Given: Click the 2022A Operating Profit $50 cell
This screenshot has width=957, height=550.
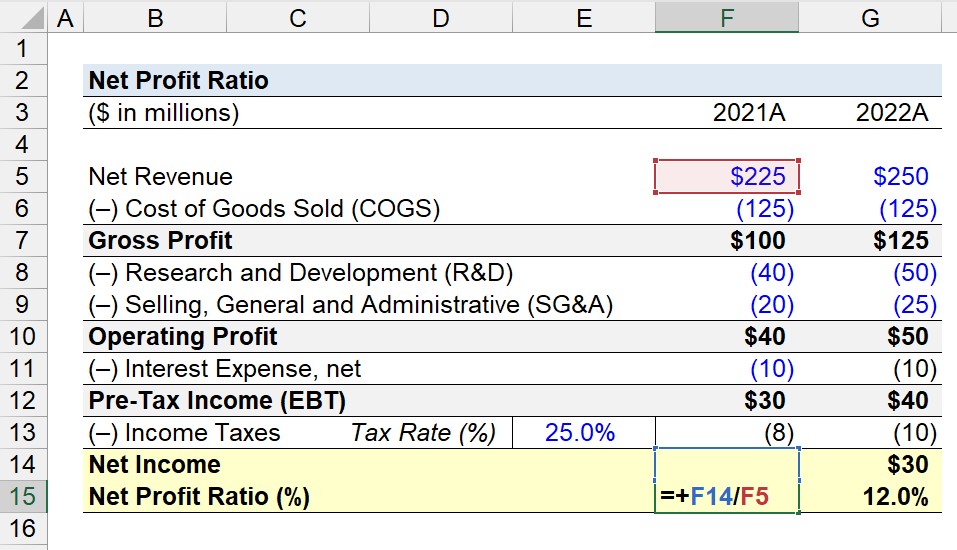Looking at the screenshot, I should 870,336.
